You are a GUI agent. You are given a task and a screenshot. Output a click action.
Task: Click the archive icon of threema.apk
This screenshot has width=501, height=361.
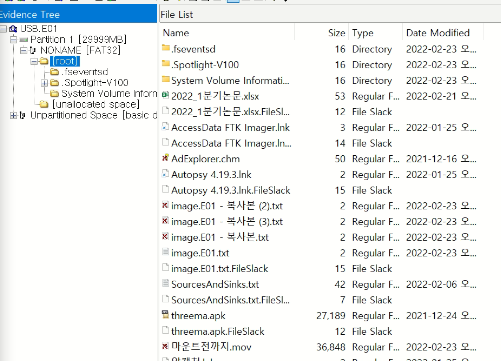point(165,314)
